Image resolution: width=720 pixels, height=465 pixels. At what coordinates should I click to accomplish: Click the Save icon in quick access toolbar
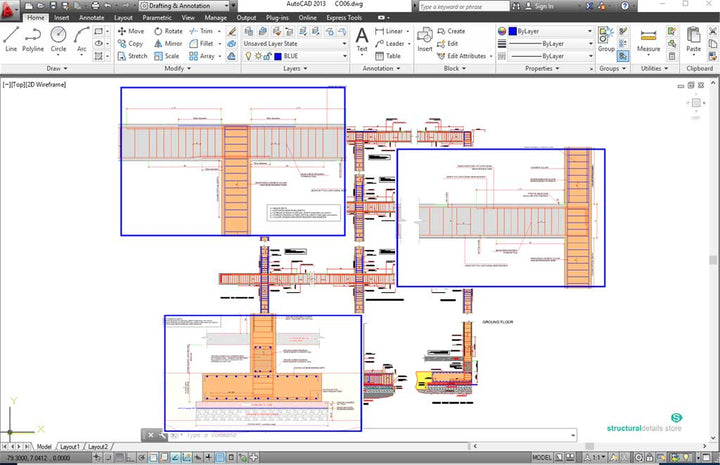coord(53,6)
